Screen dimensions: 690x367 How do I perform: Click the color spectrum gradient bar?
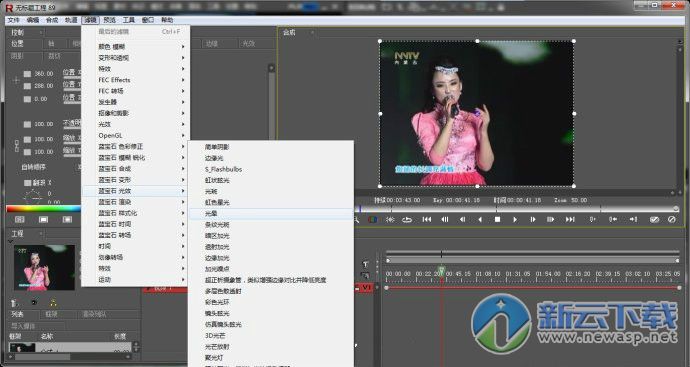click(44, 209)
